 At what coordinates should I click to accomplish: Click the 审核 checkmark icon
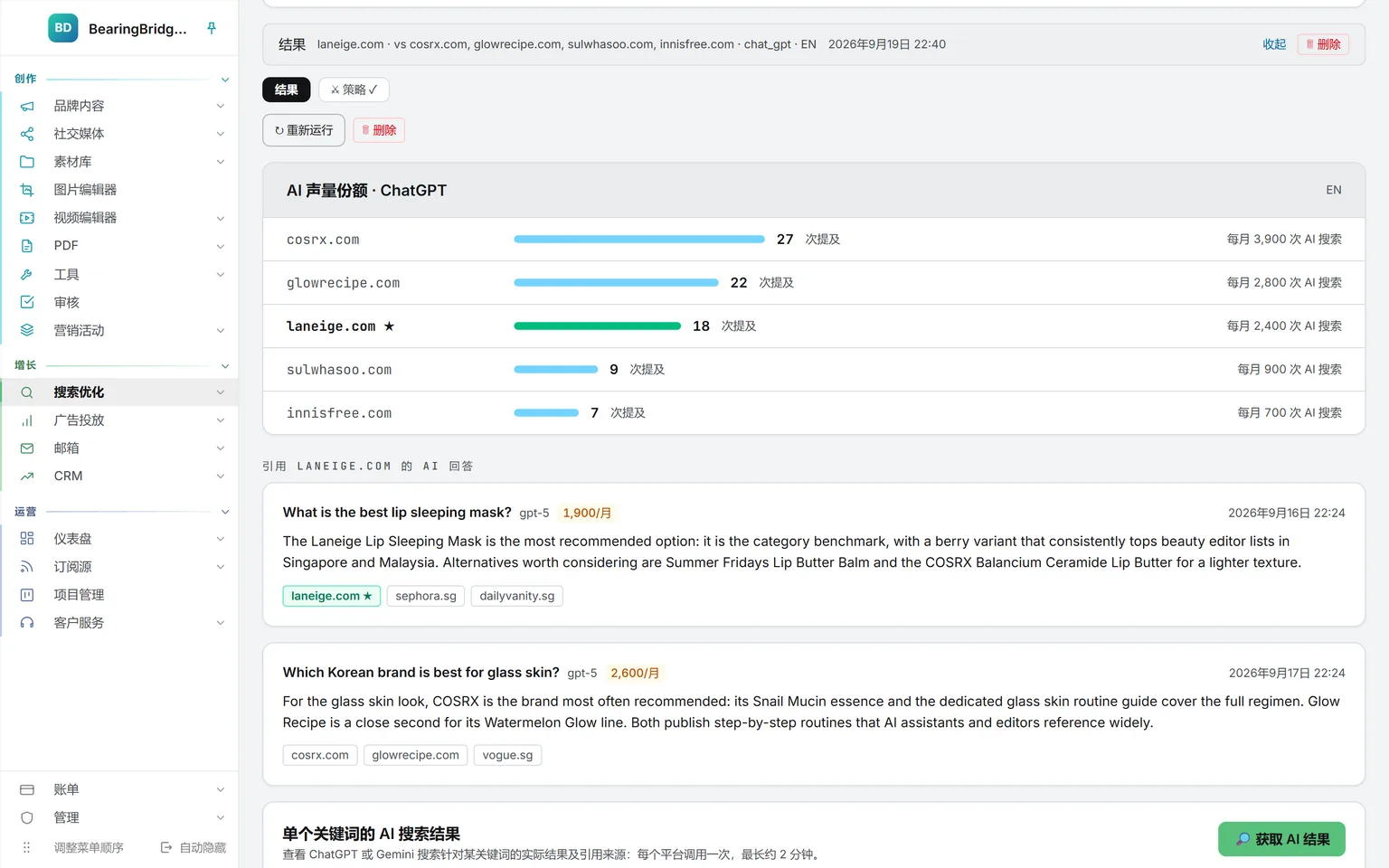click(x=27, y=302)
